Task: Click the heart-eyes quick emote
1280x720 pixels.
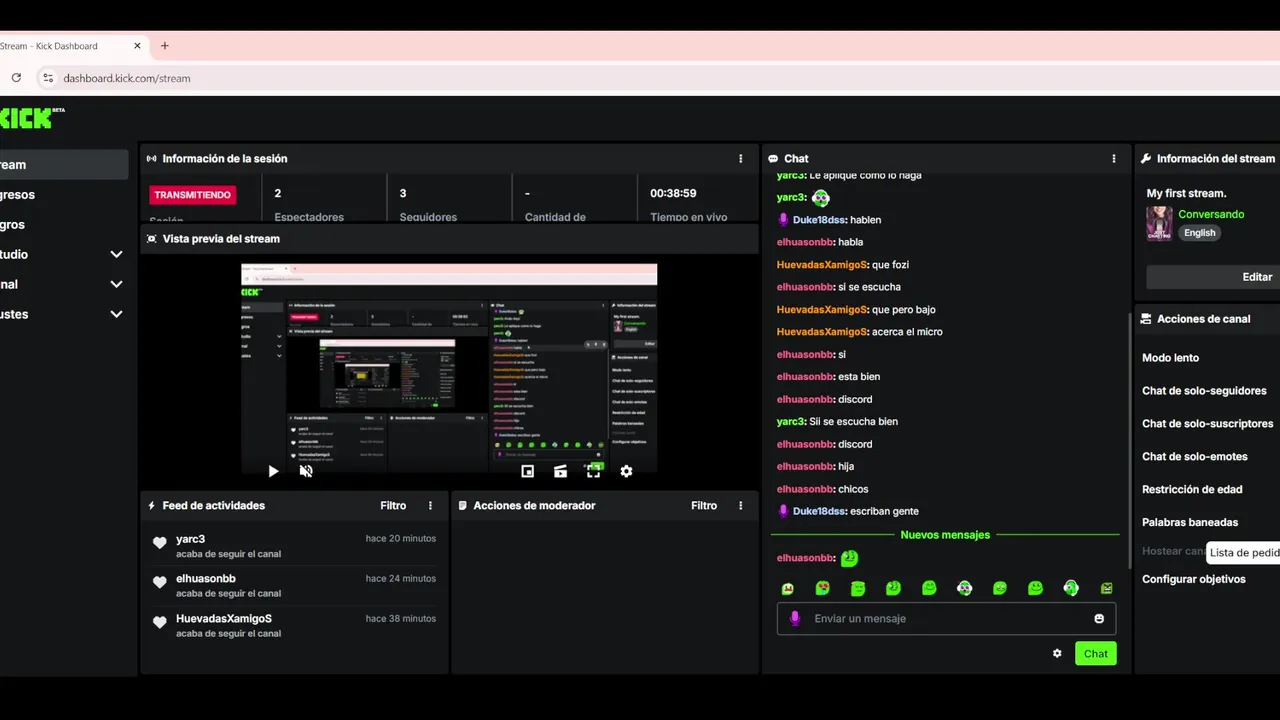Action: click(x=823, y=588)
